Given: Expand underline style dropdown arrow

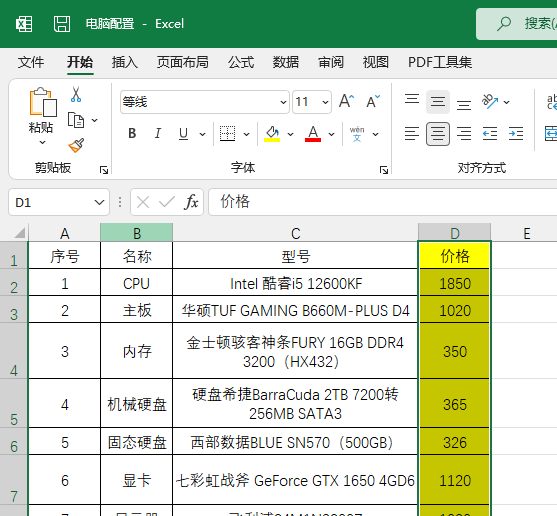Looking at the screenshot, I should pos(202,134).
